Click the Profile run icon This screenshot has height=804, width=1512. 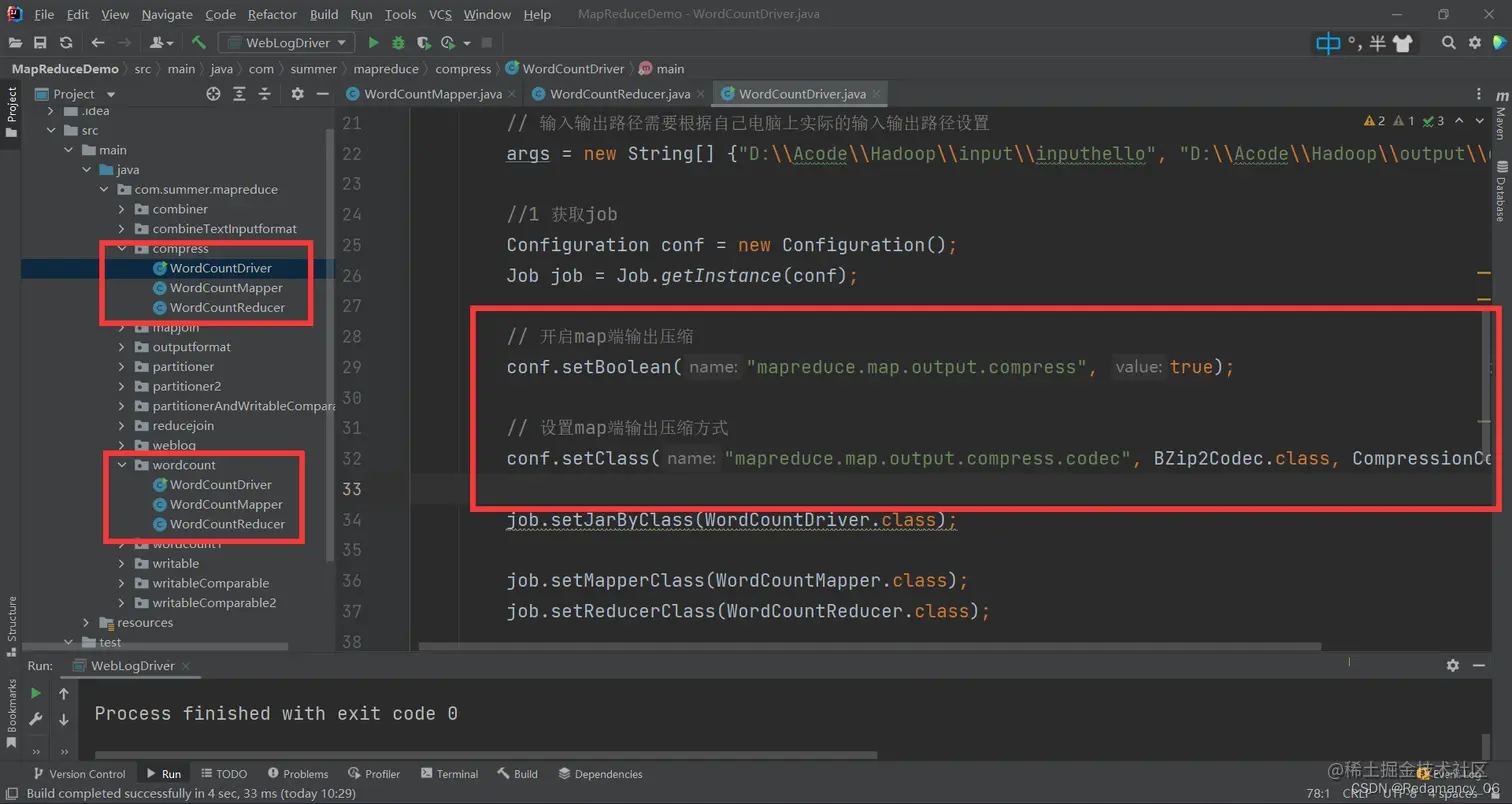[447, 43]
